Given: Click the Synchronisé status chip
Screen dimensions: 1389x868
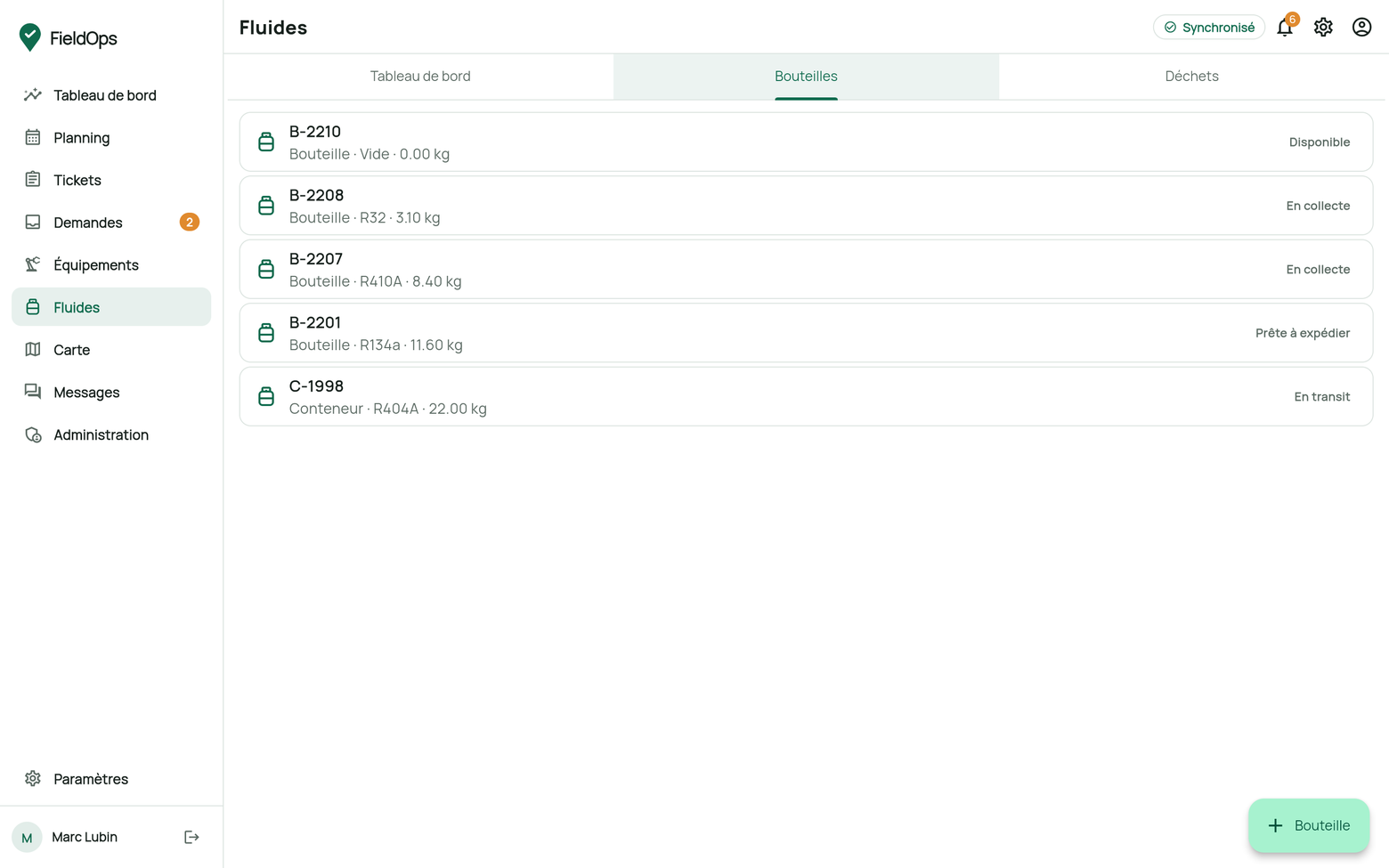Looking at the screenshot, I should coord(1209,28).
